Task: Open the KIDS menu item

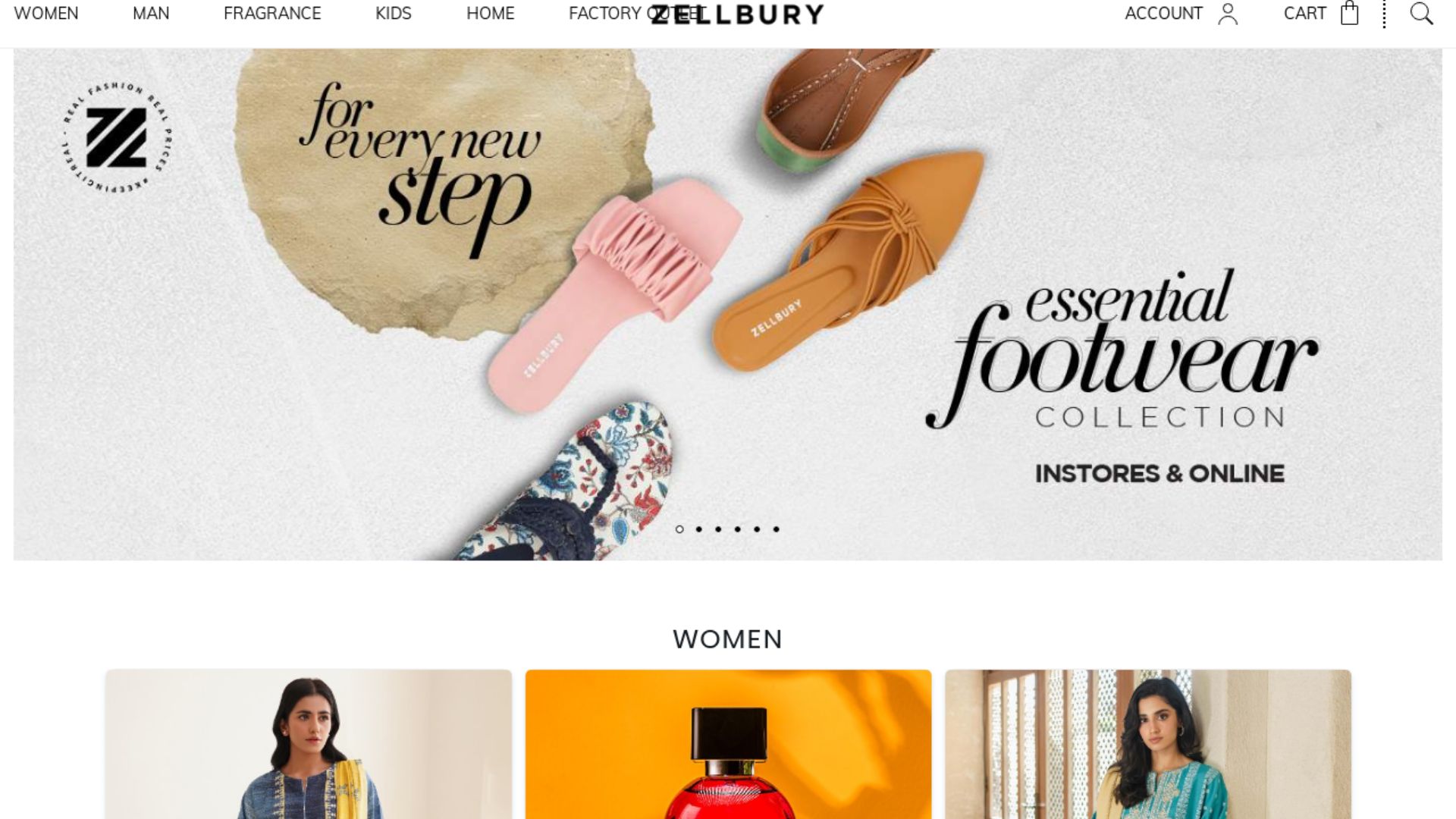Action: coord(394,14)
